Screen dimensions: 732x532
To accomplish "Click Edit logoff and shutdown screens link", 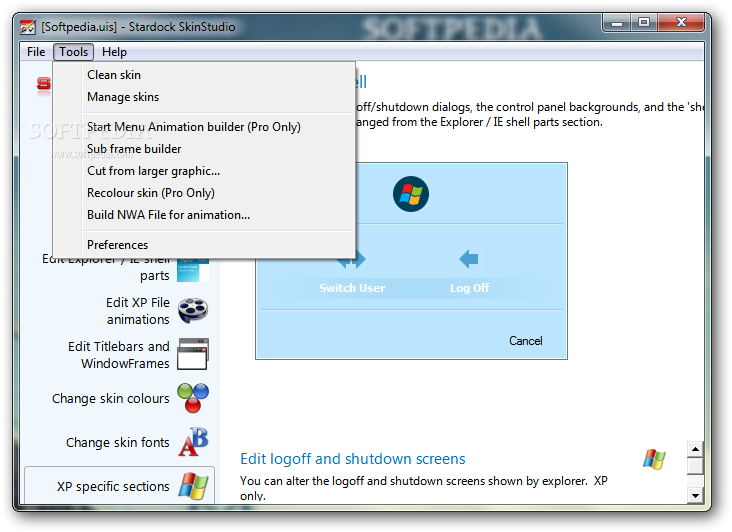I will click(x=352, y=459).
